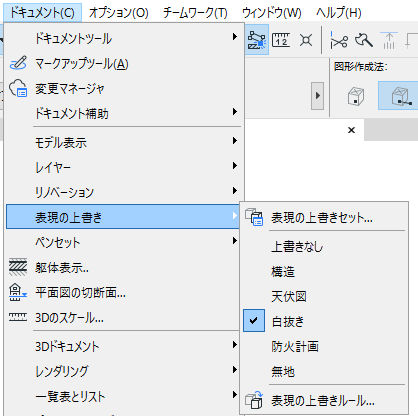
Task: Open 3Dのスケール... dialog
Action: click(x=123, y=318)
